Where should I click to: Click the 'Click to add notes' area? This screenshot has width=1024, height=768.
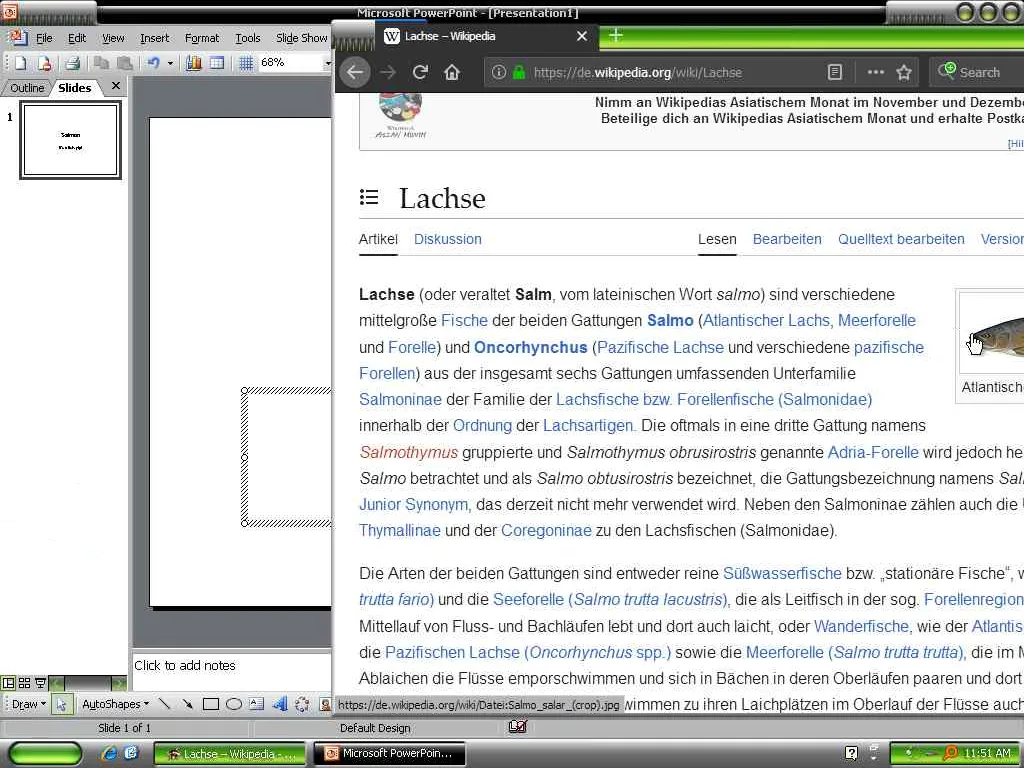click(x=232, y=671)
